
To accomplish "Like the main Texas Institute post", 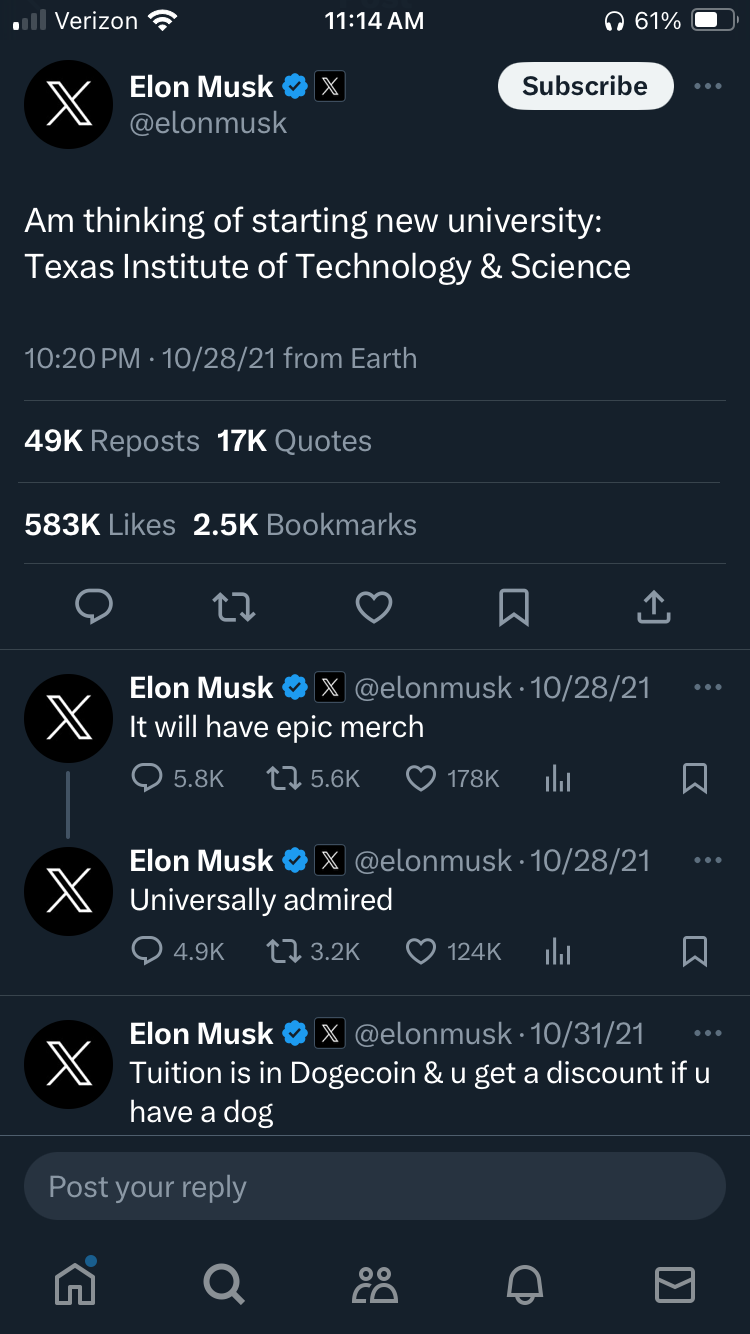I will [374, 606].
